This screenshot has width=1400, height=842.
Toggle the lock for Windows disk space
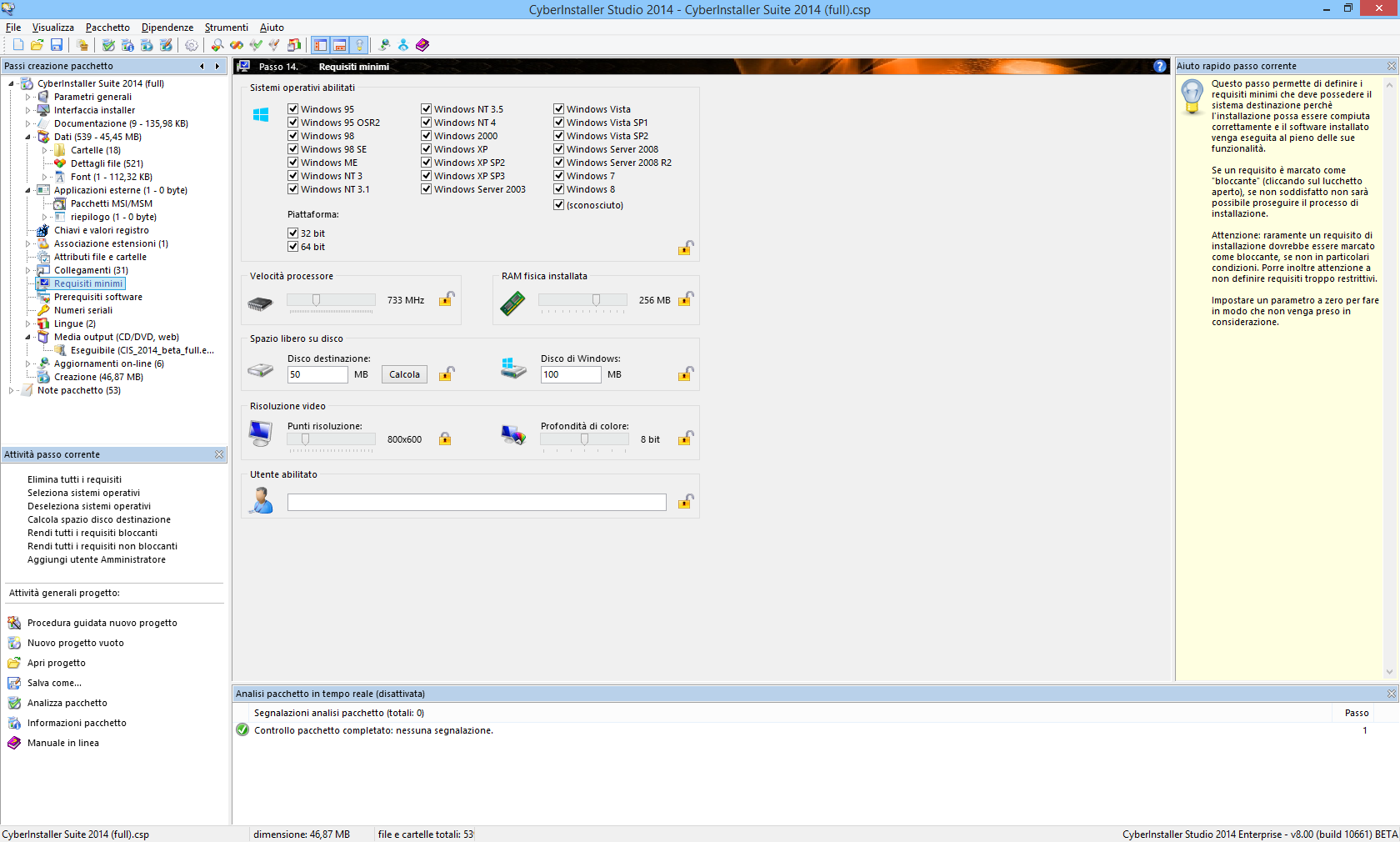click(x=686, y=373)
